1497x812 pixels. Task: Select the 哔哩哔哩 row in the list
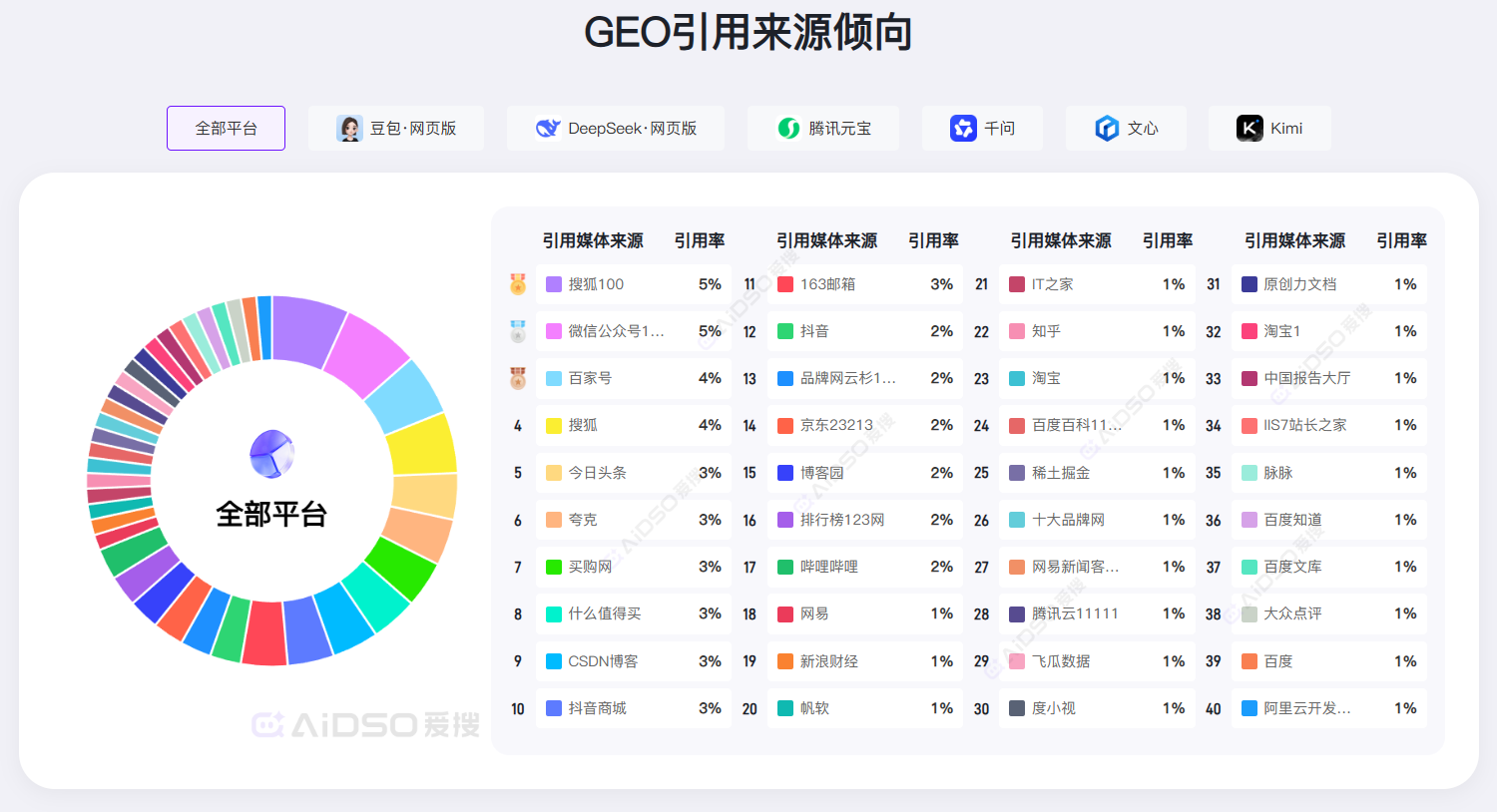pos(864,567)
